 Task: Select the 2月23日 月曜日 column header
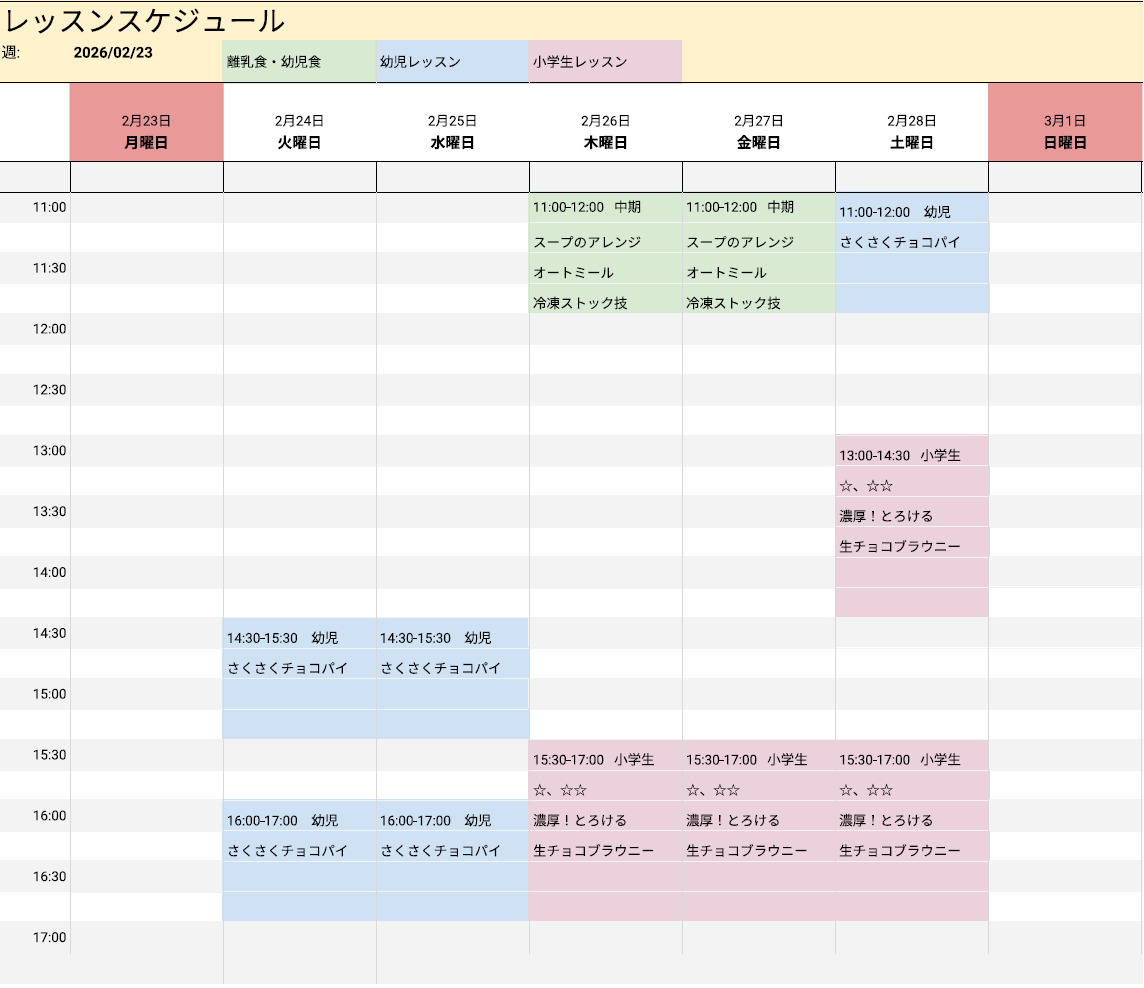coord(146,131)
